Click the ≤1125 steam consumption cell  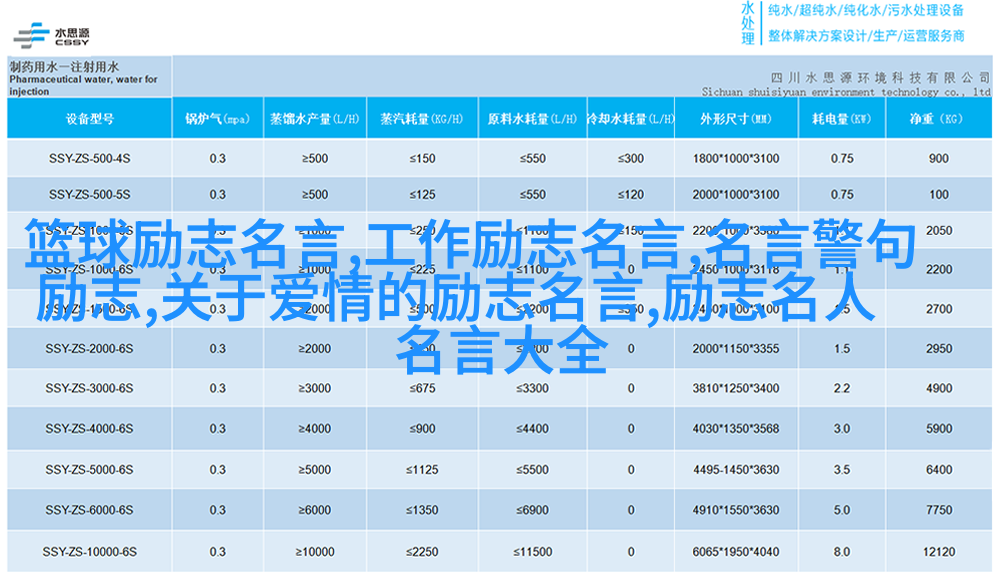422,470
